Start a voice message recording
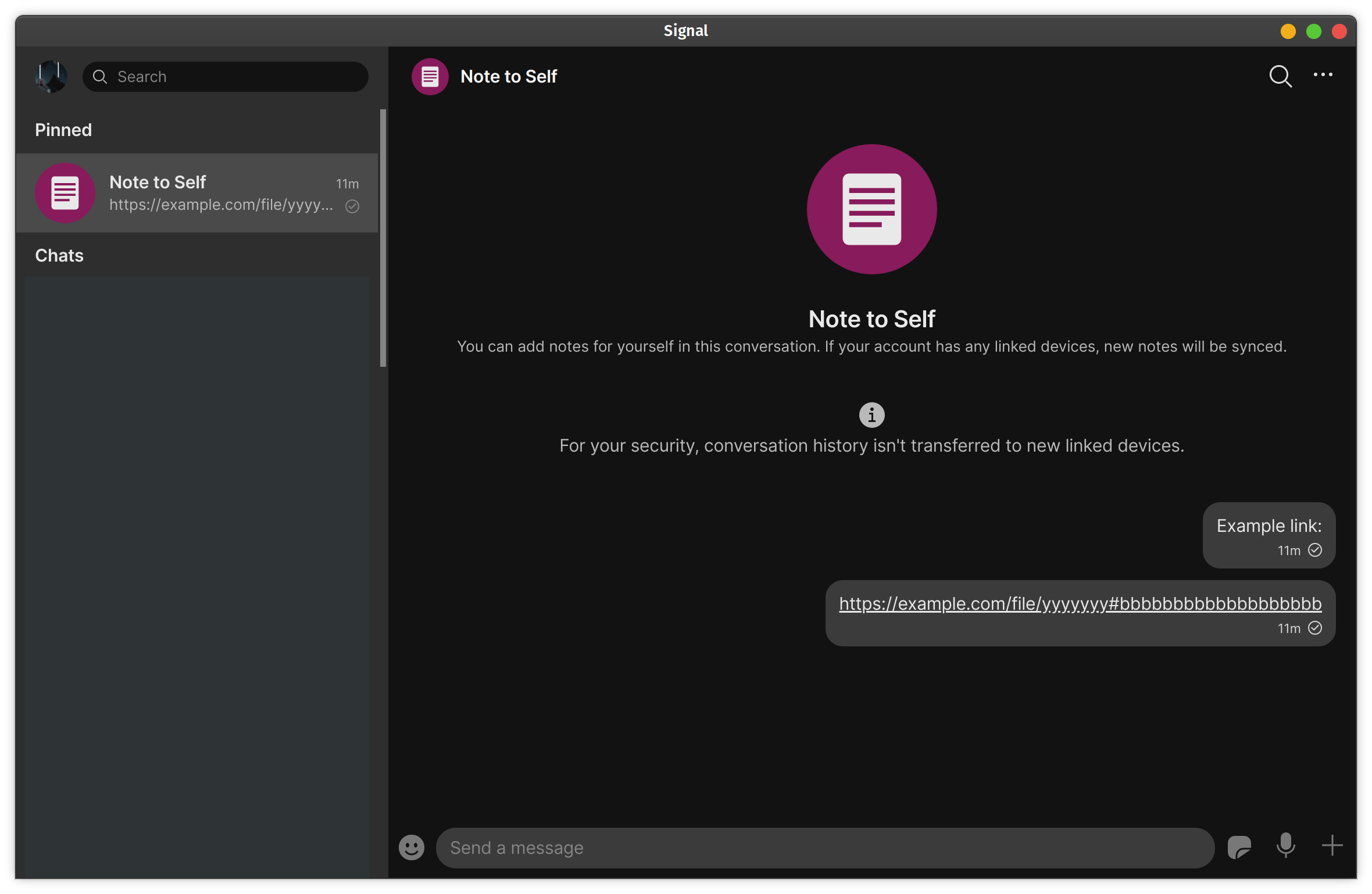The image size is (1372, 894). coord(1285,846)
